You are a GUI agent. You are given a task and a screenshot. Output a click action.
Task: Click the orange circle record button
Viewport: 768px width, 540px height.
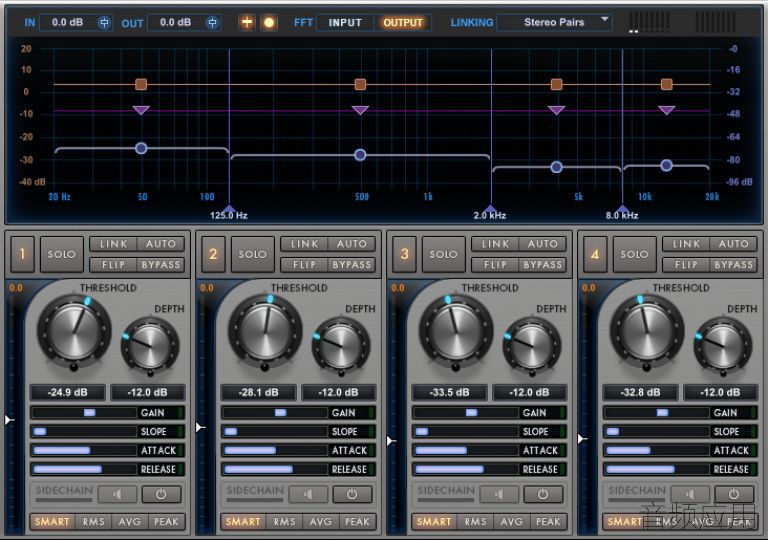(x=269, y=22)
